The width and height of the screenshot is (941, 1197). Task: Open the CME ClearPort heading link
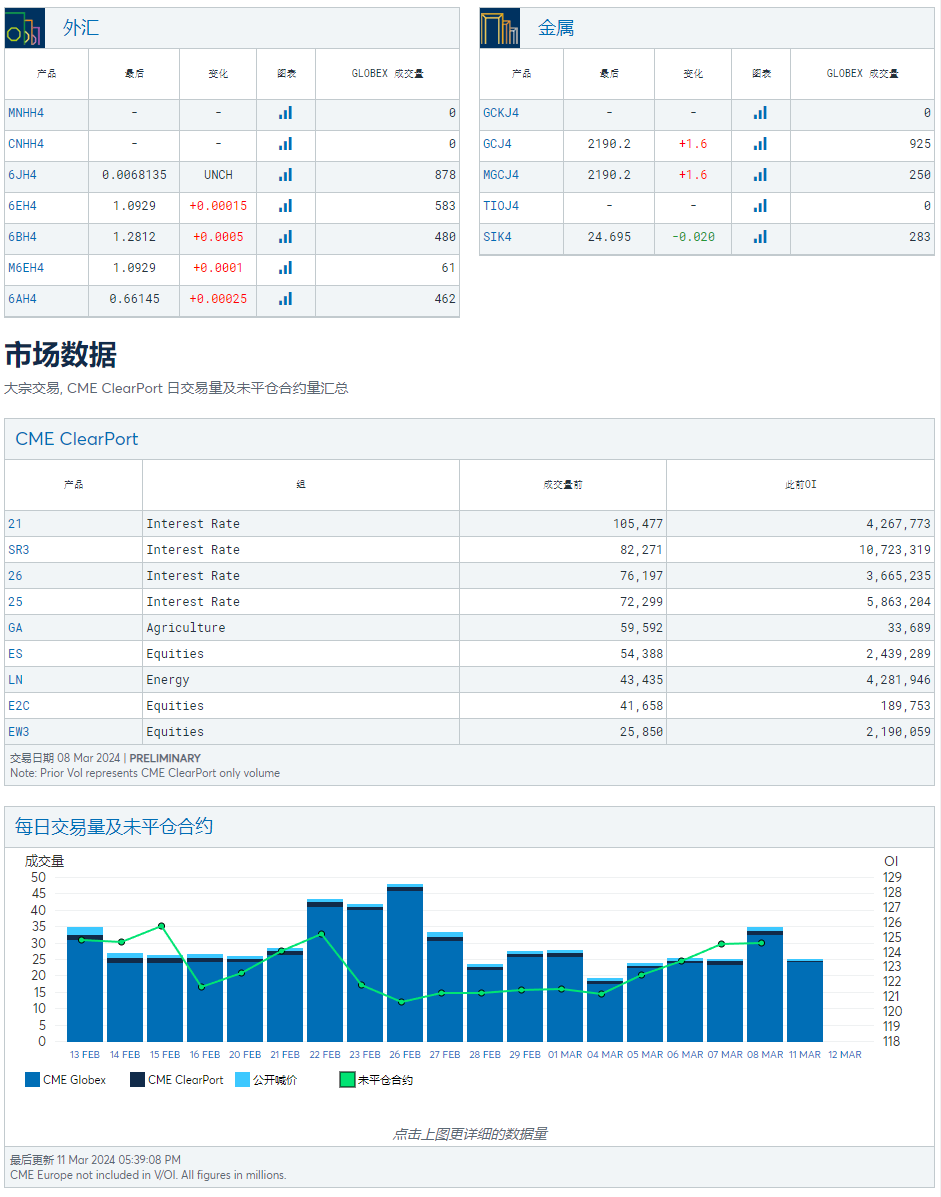pos(76,439)
